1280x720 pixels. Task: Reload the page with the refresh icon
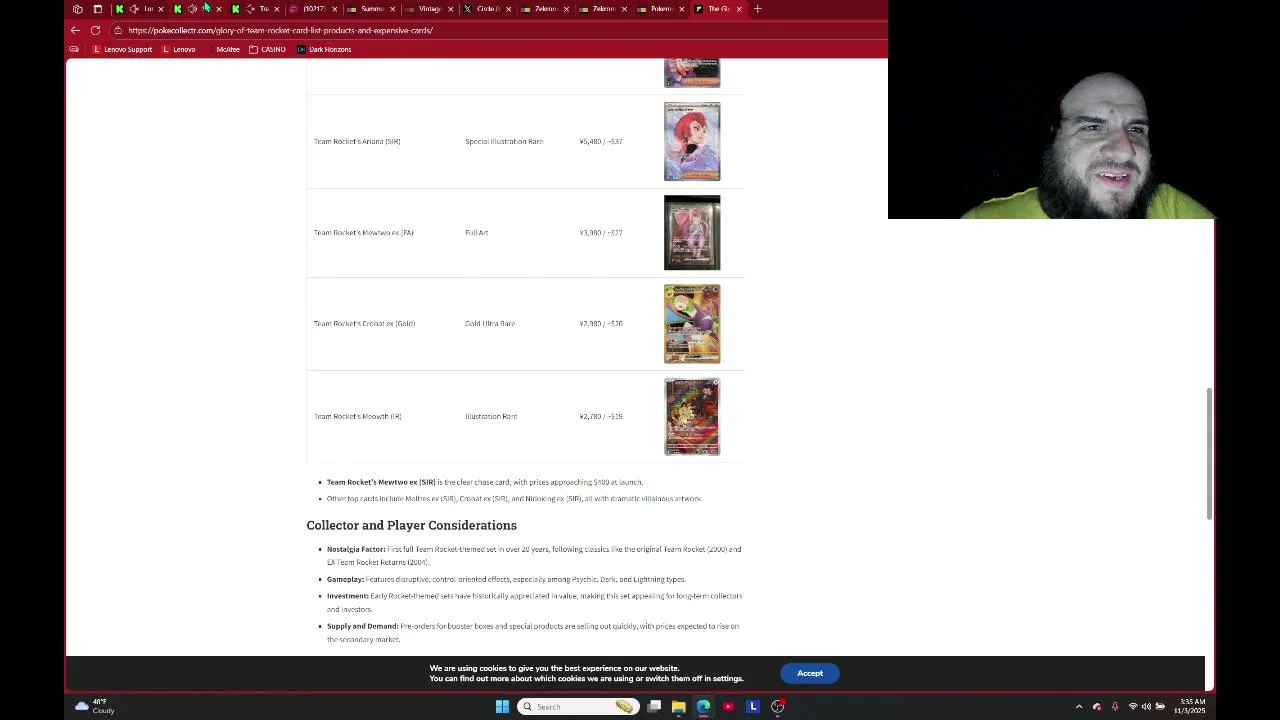[95, 30]
